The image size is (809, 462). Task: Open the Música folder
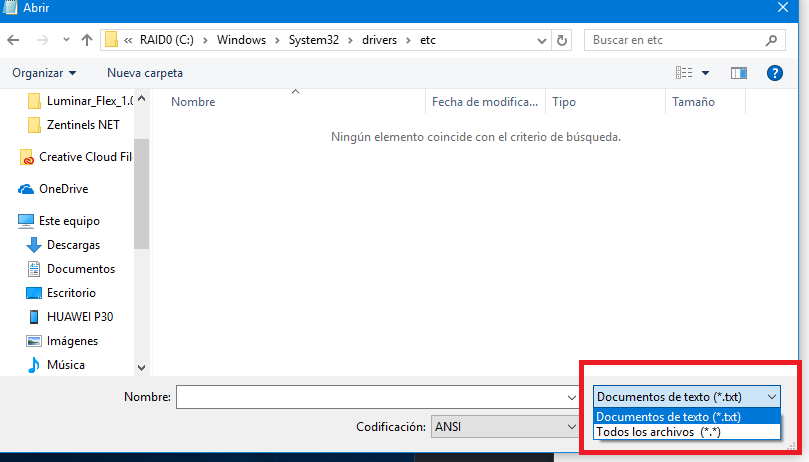[65, 365]
